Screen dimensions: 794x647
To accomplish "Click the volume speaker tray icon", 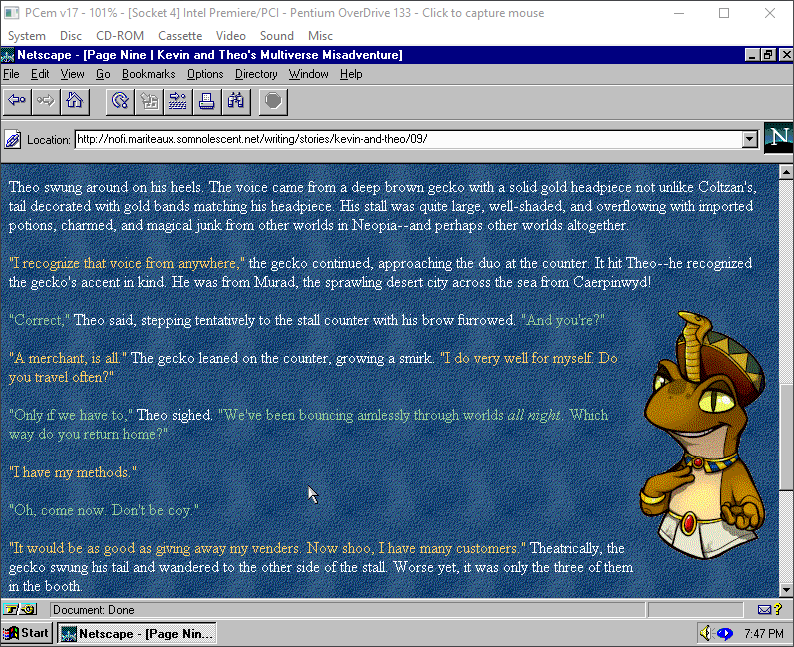I will 705,633.
